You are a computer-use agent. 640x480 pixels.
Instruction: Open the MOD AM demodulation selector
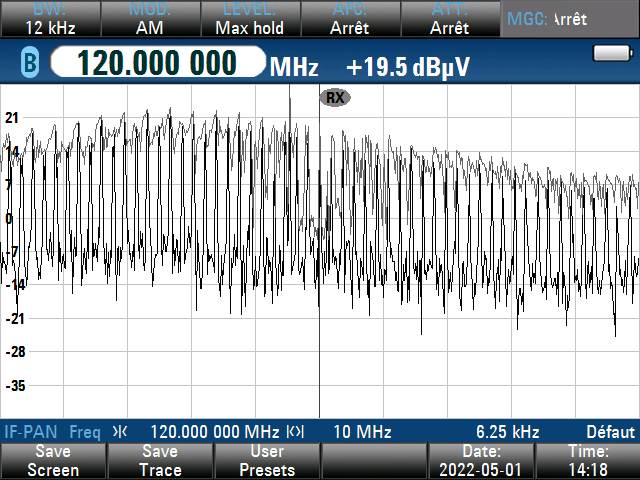point(149,19)
